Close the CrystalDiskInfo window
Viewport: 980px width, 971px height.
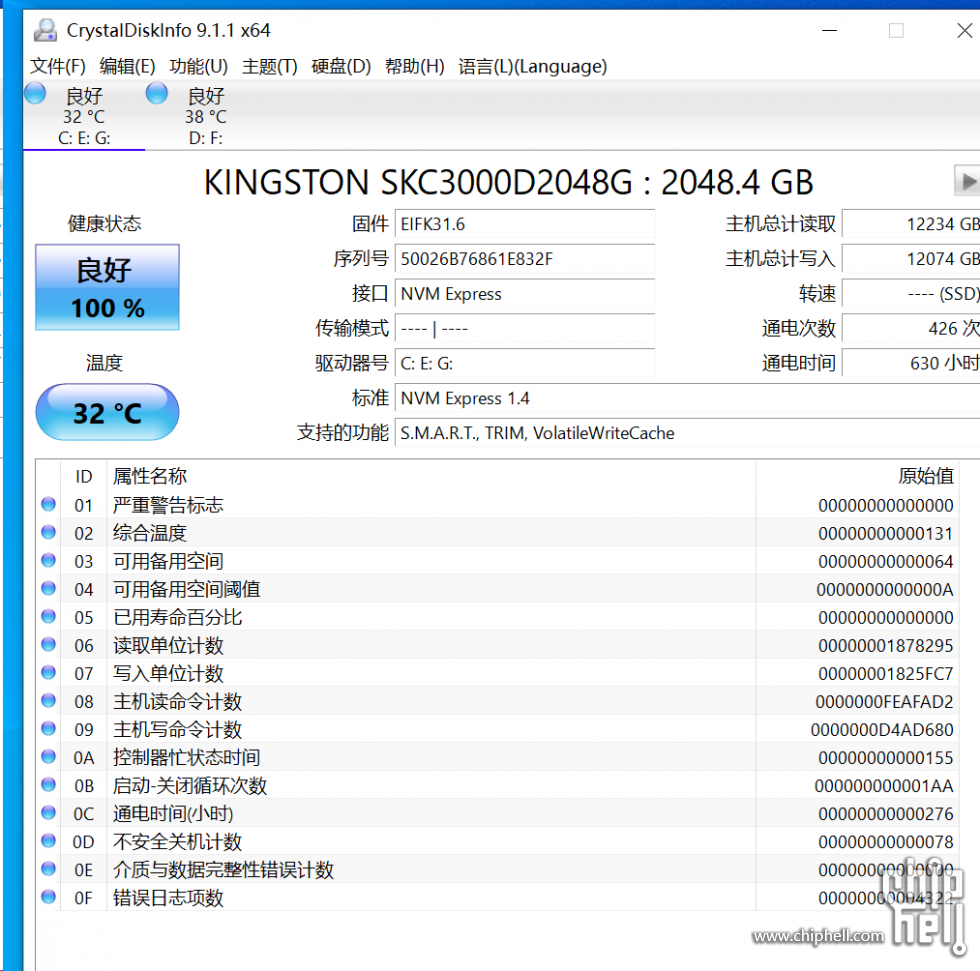pyautogui.click(x=964, y=30)
